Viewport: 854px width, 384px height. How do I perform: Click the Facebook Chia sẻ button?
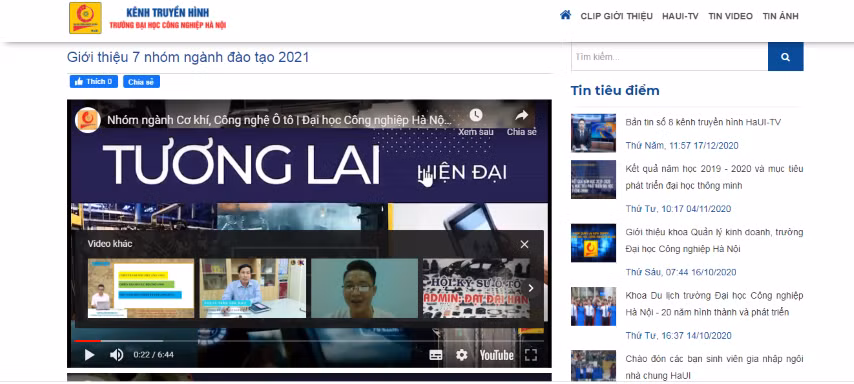[x=141, y=82]
